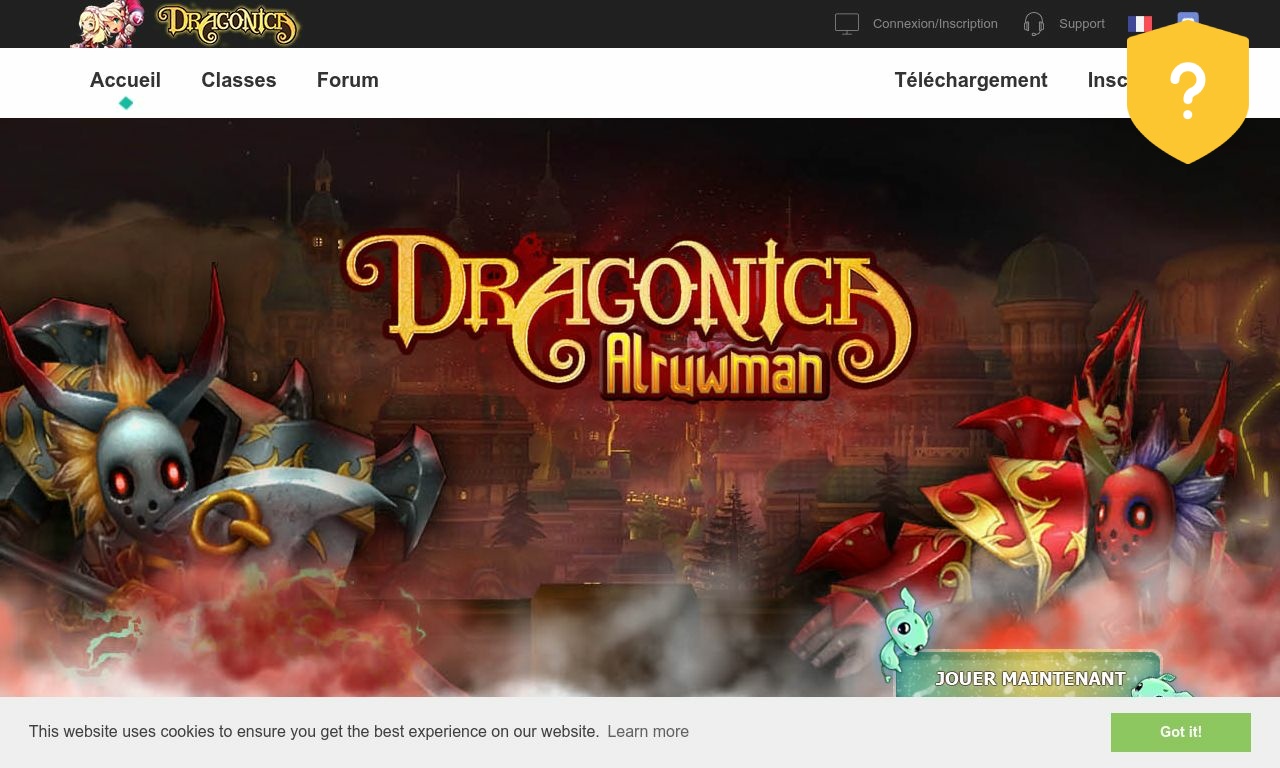Select the French flag language icon
The width and height of the screenshot is (1280, 768).
[1140, 23]
